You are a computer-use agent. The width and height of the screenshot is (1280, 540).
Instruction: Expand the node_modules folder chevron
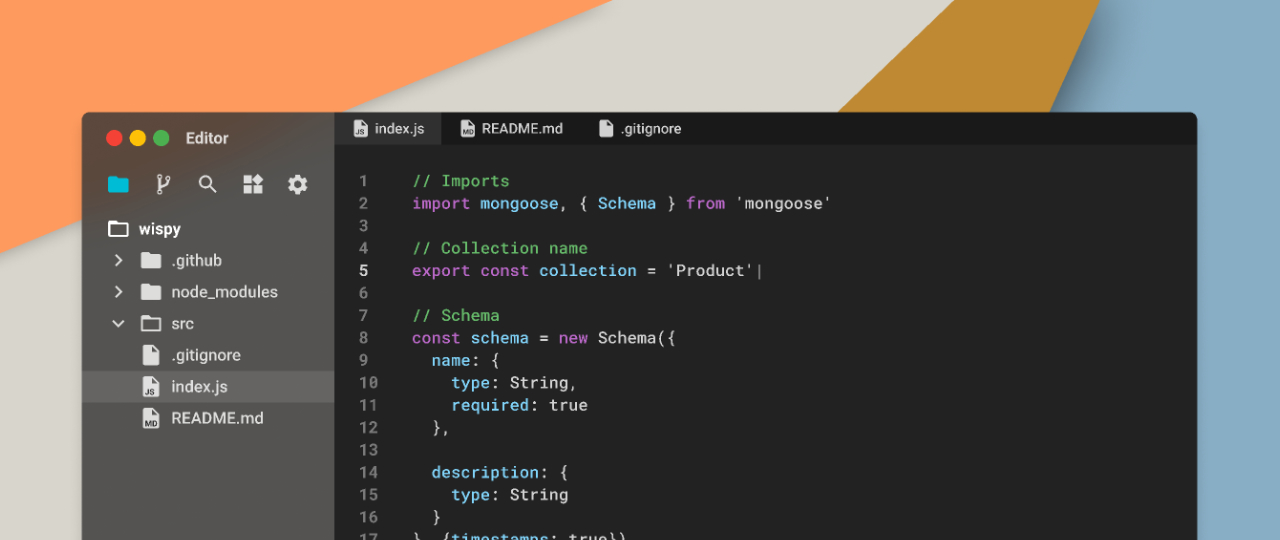(118, 292)
